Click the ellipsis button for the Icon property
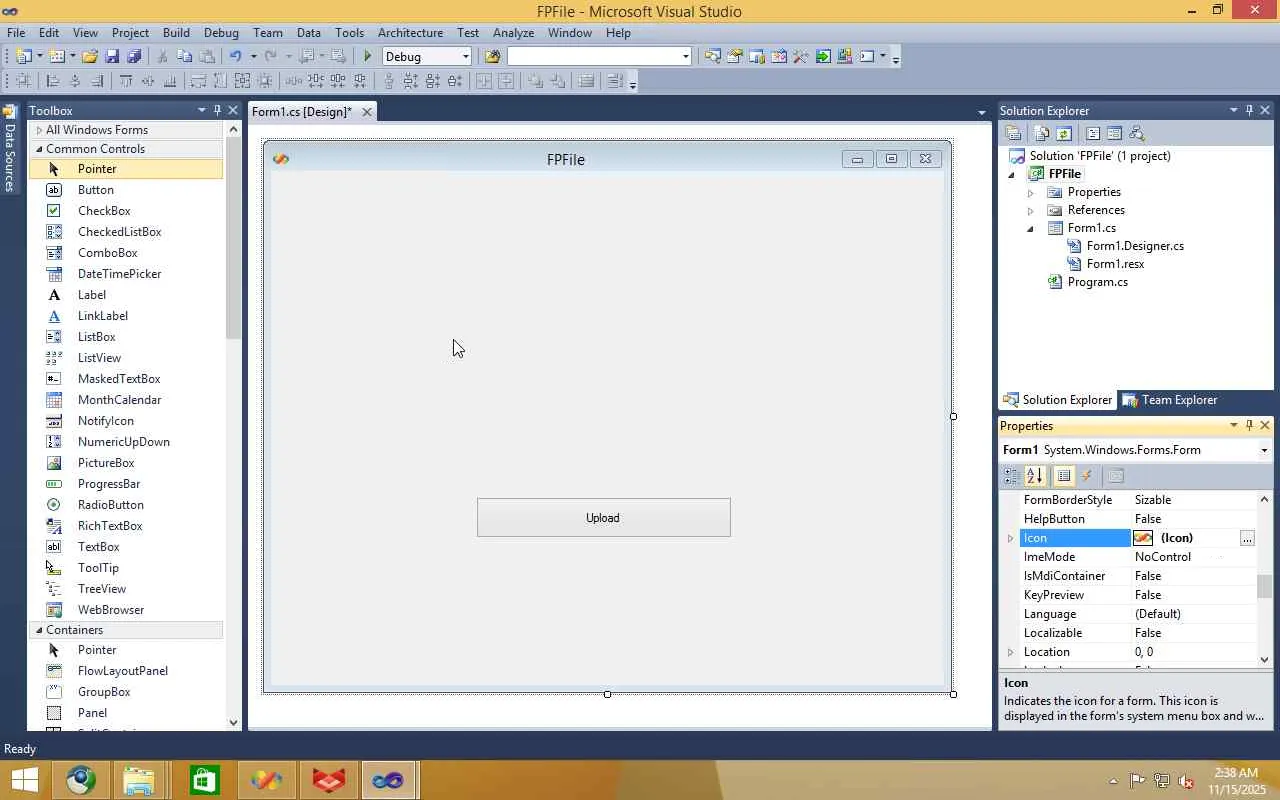Image resolution: width=1280 pixels, height=800 pixels. pos(1247,539)
